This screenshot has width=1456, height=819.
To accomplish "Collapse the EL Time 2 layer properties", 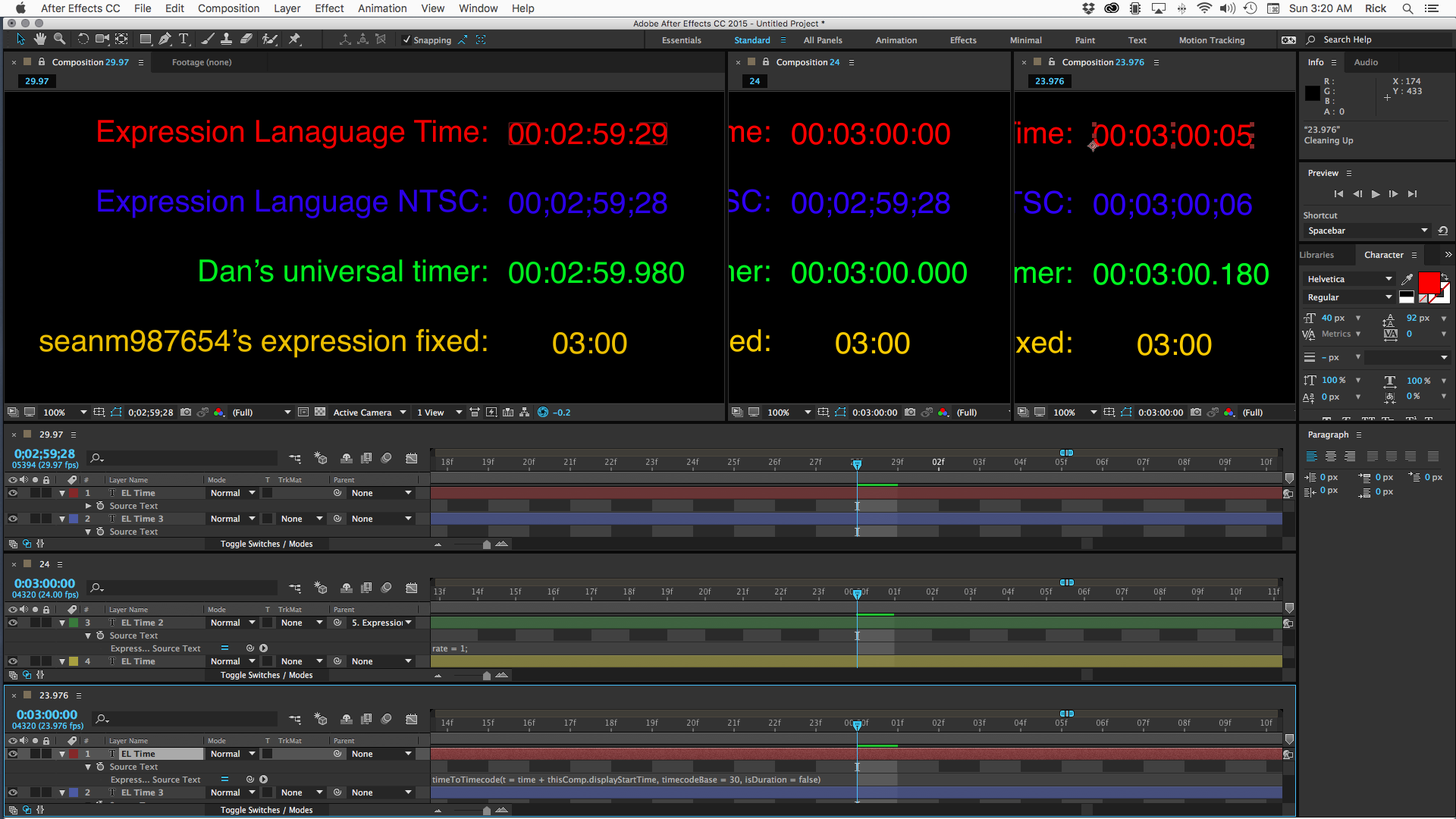I will 62,623.
